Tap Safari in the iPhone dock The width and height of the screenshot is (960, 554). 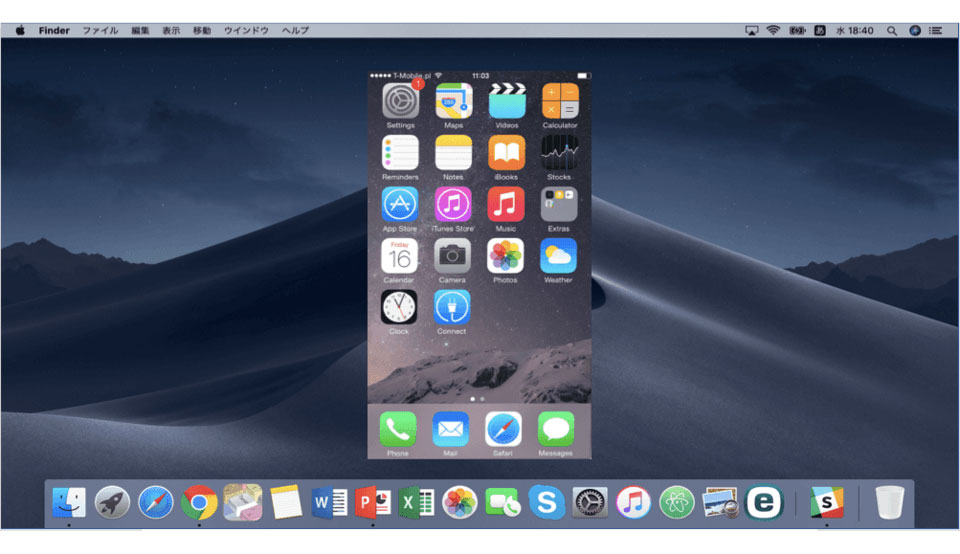point(503,430)
